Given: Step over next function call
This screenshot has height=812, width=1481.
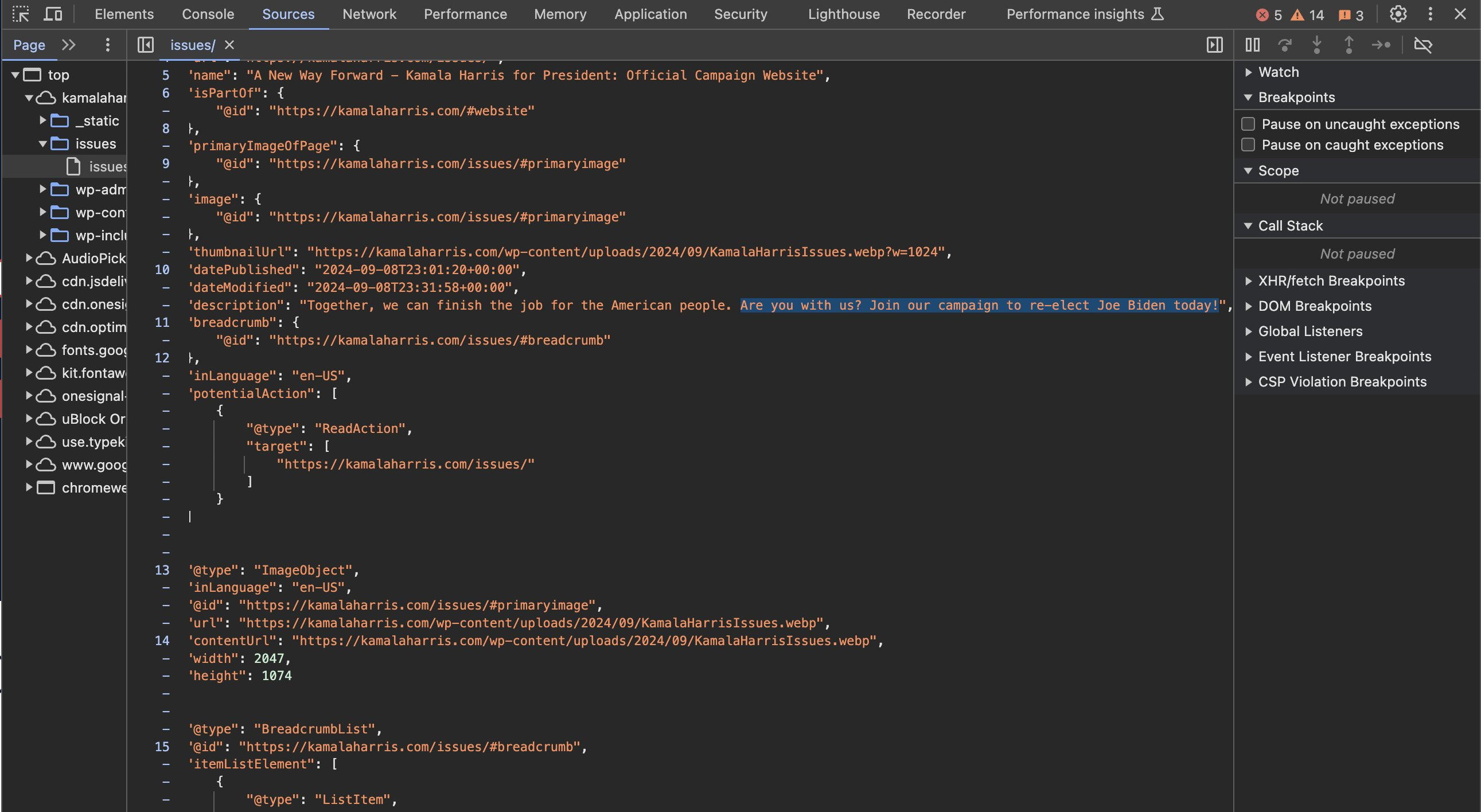Looking at the screenshot, I should coord(1284,45).
